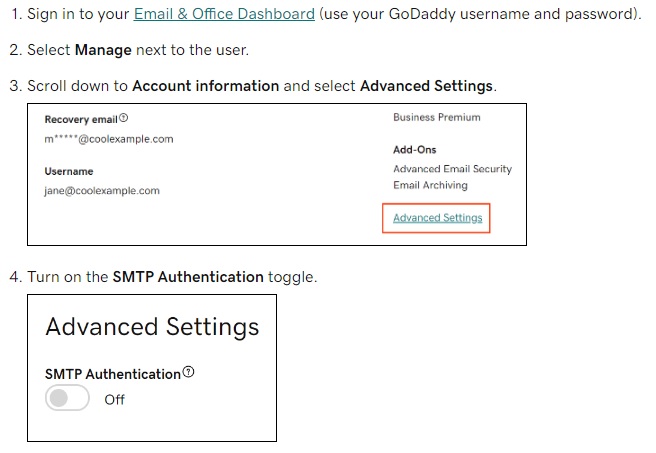This screenshot has width=656, height=453.
Task: Click the Off label next to toggle
Action: tap(115, 399)
